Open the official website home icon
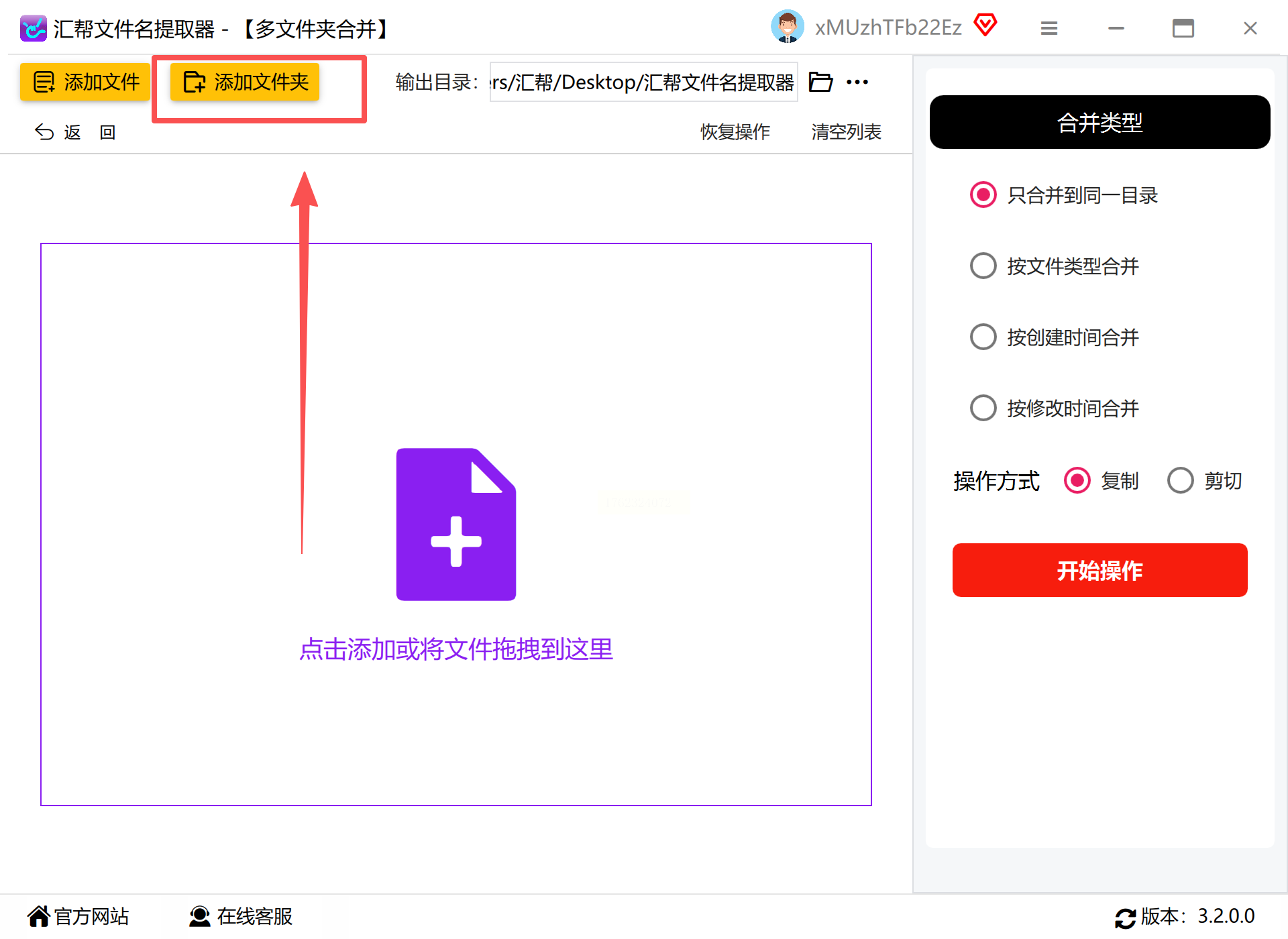 [x=39, y=916]
